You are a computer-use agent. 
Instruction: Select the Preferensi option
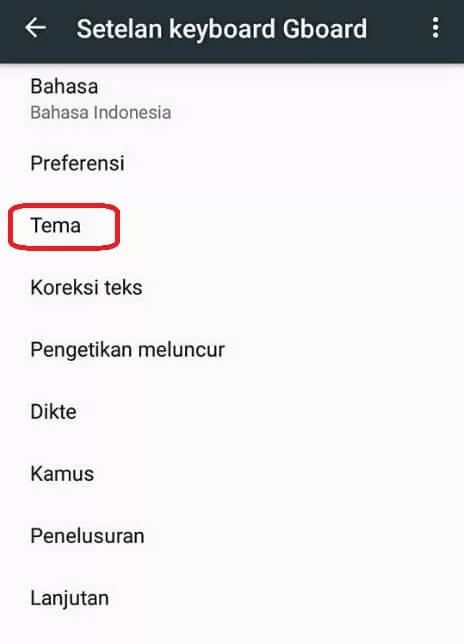(x=232, y=163)
